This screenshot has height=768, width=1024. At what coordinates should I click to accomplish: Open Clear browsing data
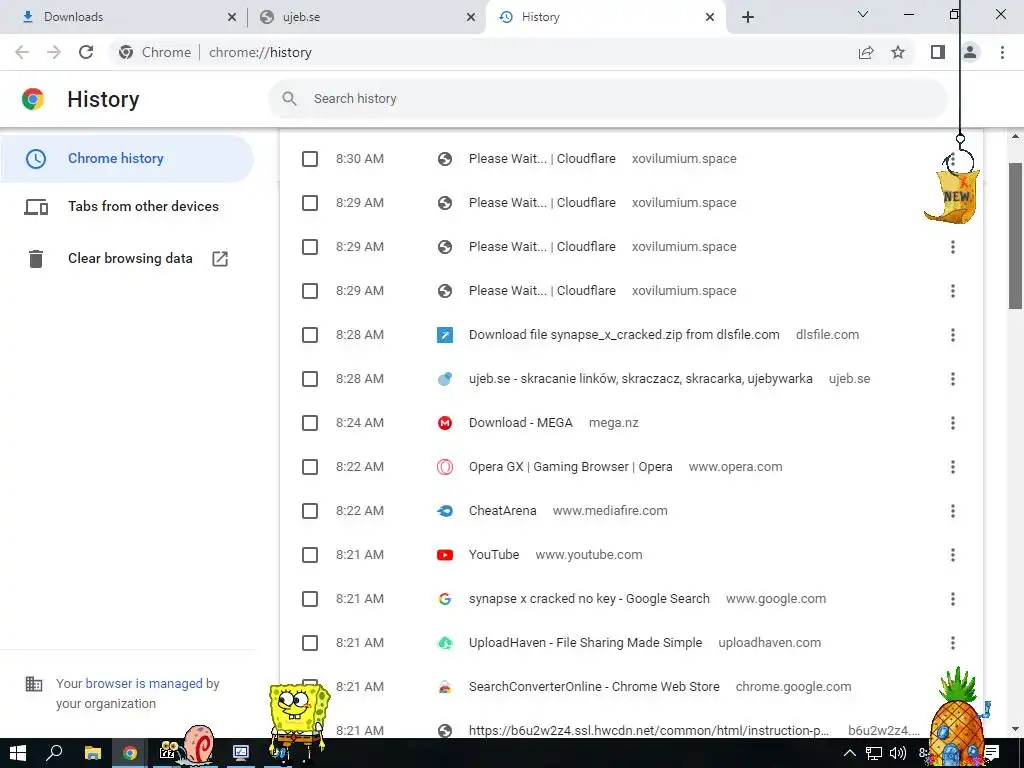coord(127,259)
